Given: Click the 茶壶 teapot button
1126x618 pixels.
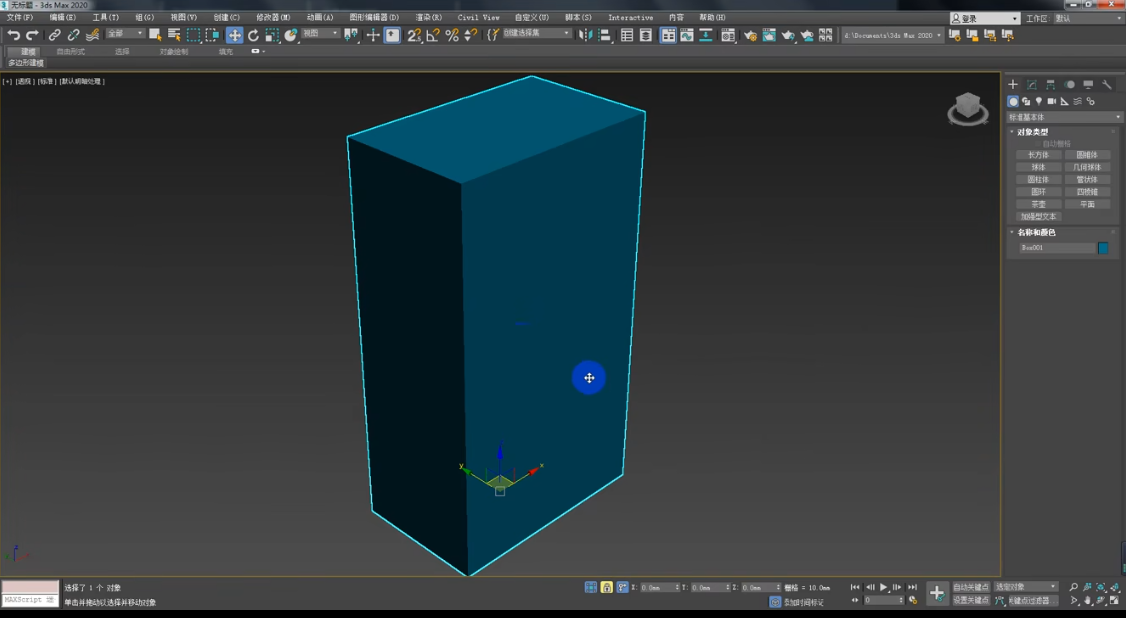Looking at the screenshot, I should pos(1038,204).
